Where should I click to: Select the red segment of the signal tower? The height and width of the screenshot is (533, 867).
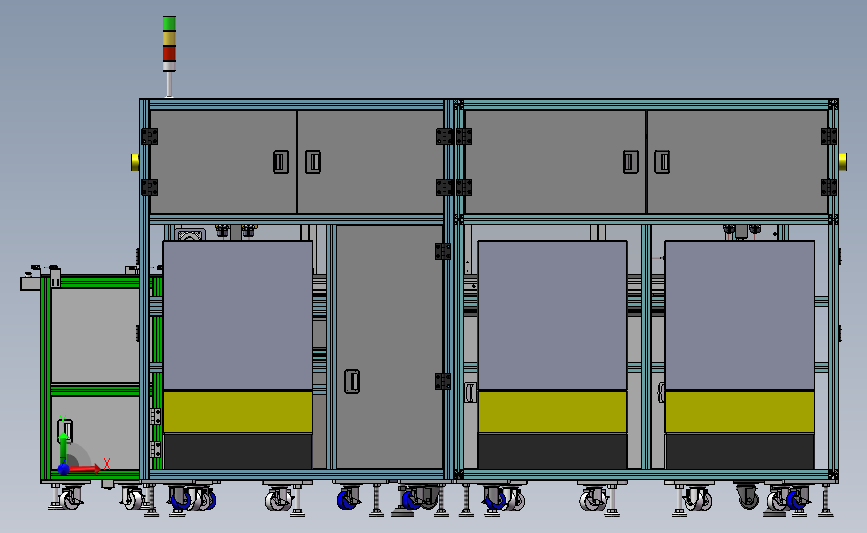click(169, 54)
